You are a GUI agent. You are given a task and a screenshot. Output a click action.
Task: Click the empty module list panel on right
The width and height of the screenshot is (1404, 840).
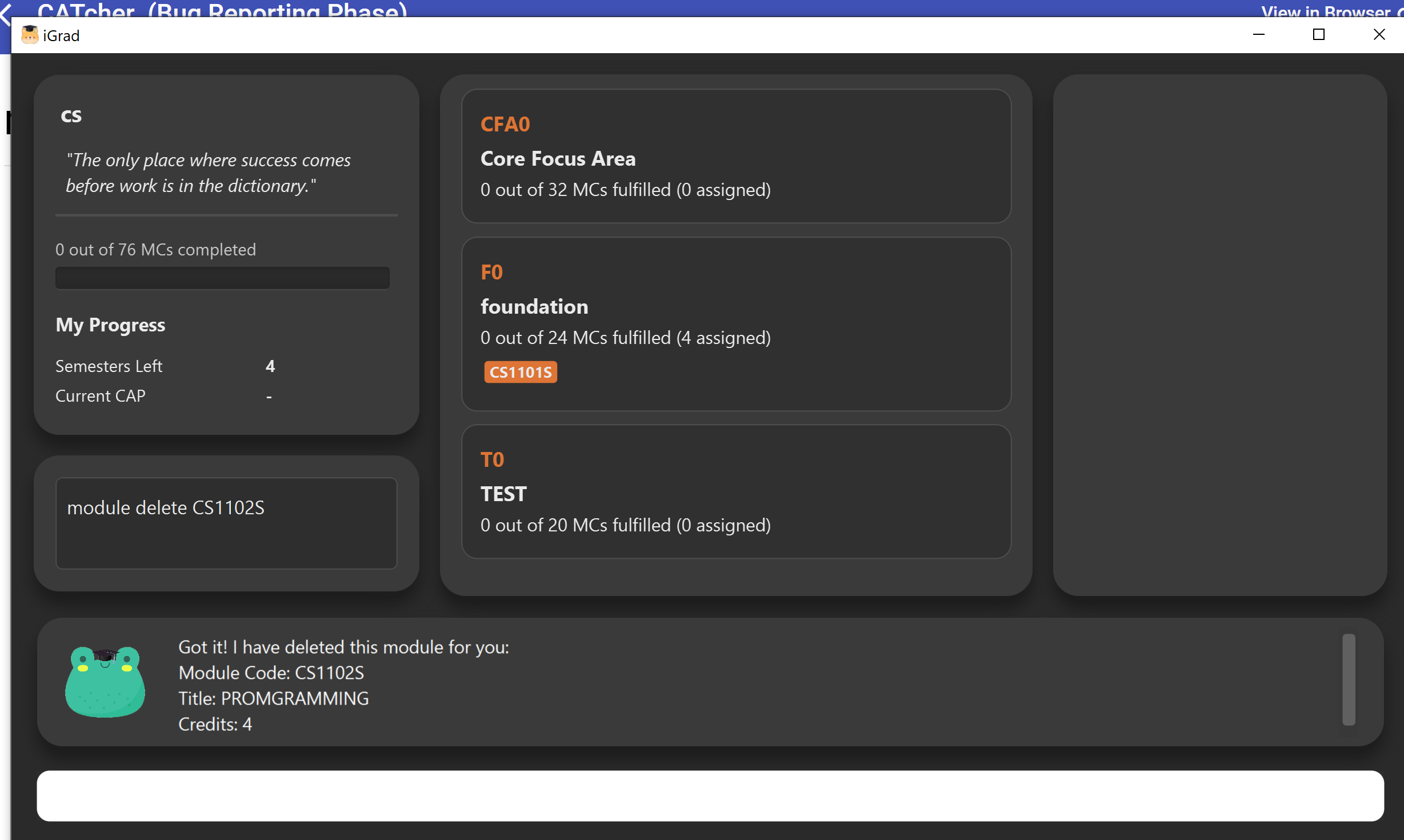1219,335
